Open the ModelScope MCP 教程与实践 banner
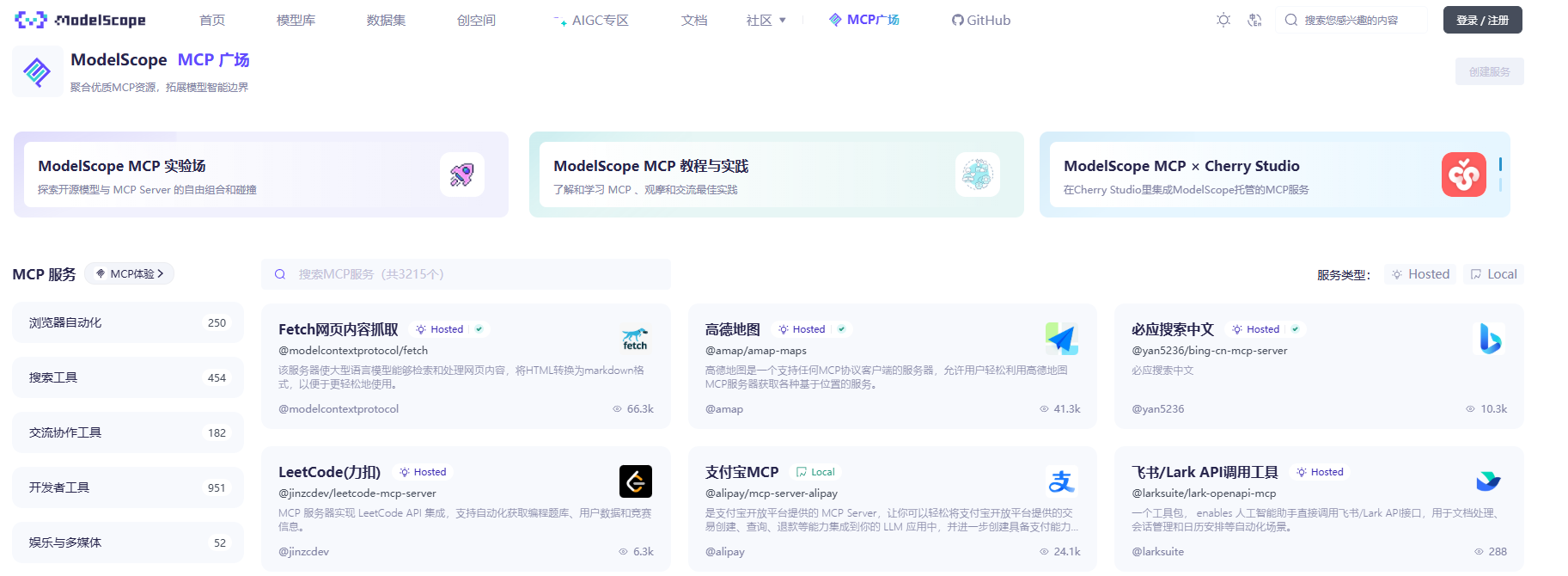This screenshot has height=576, width=1568. tap(777, 175)
